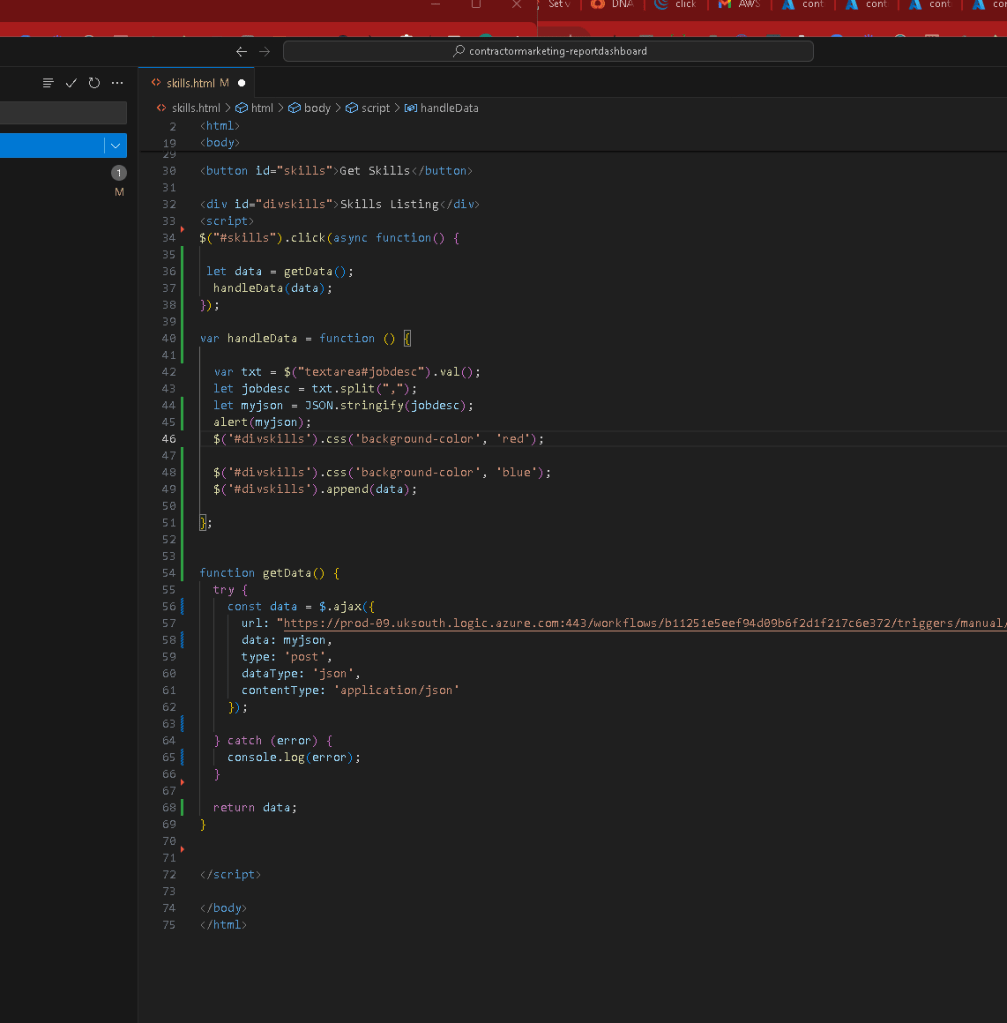Click the M modified status in sidebar
The height and width of the screenshot is (1023, 1007).
[119, 192]
